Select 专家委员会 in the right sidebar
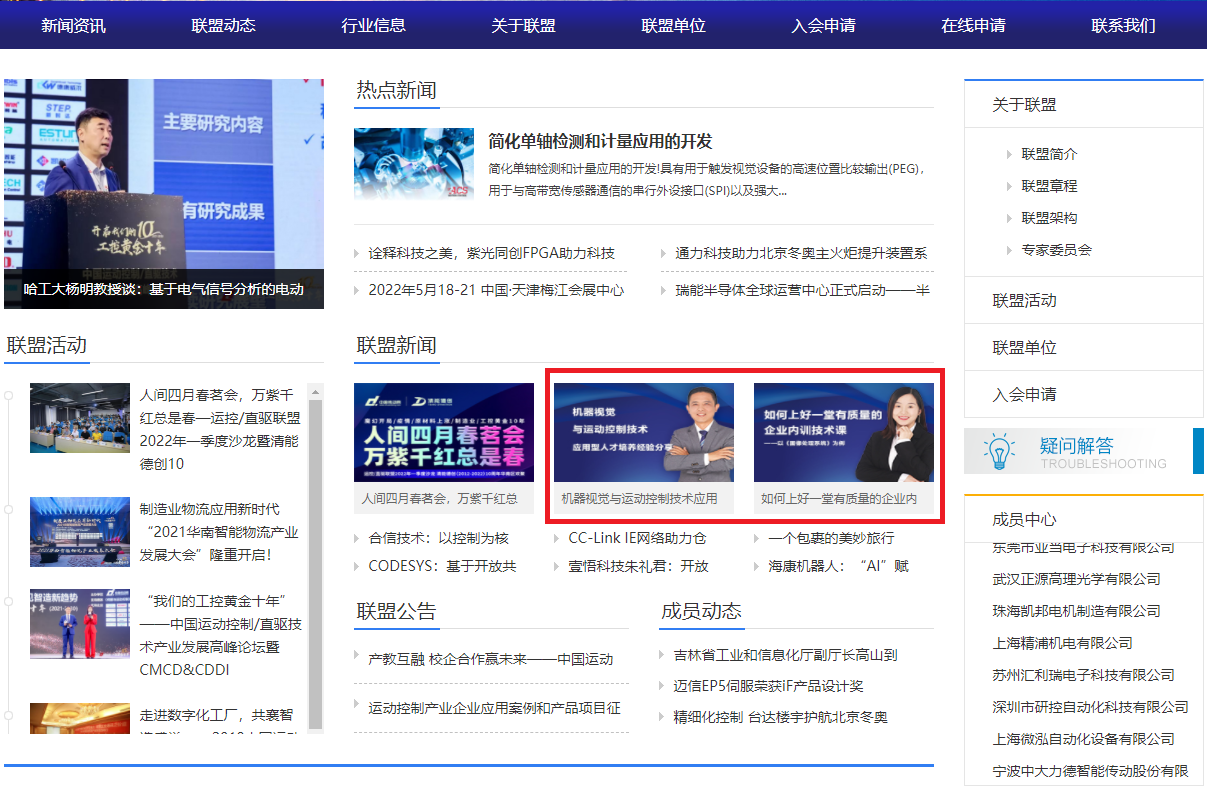 tap(1056, 250)
